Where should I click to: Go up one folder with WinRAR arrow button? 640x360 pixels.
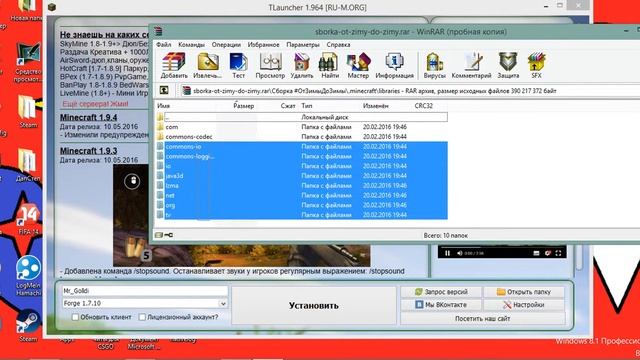[164, 91]
